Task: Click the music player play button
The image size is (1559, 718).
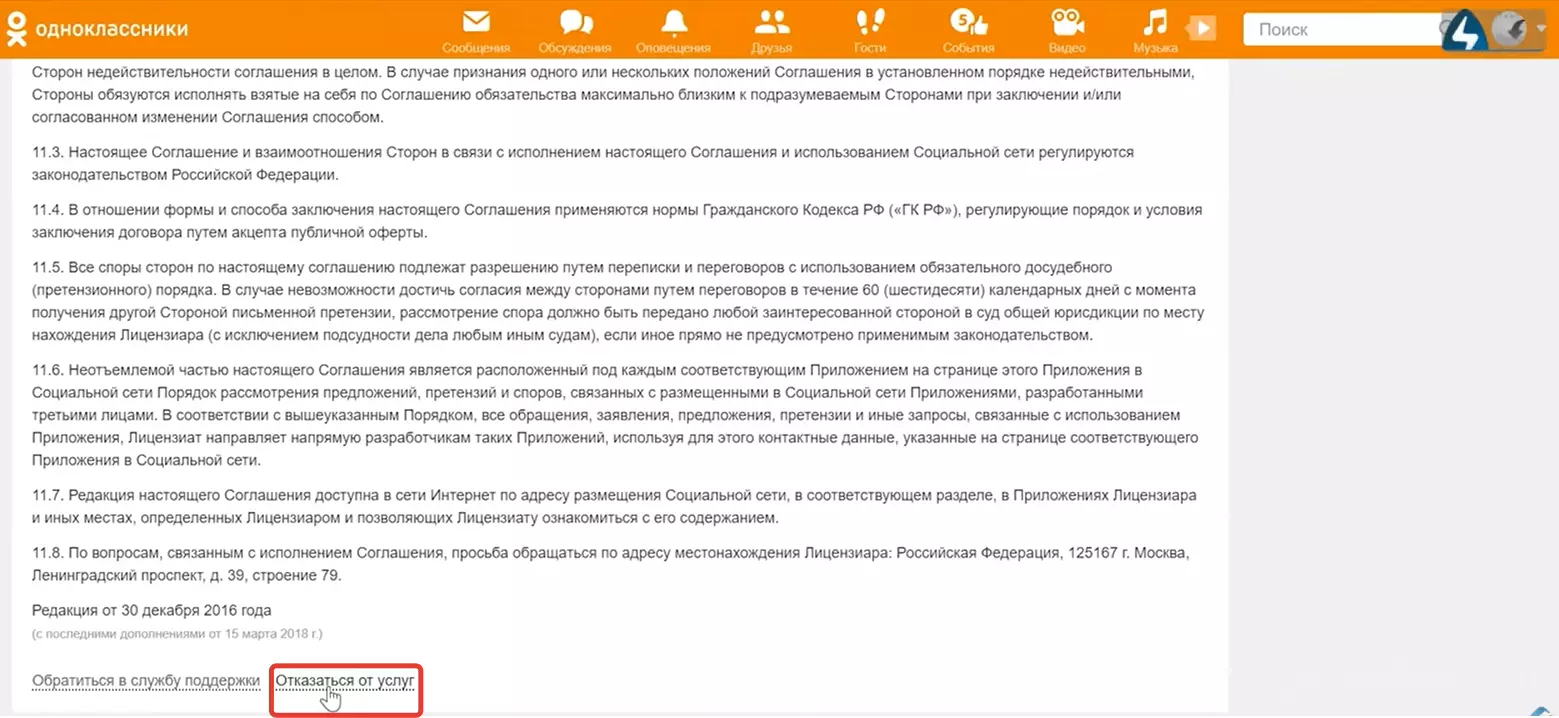Action: [x=1201, y=29]
